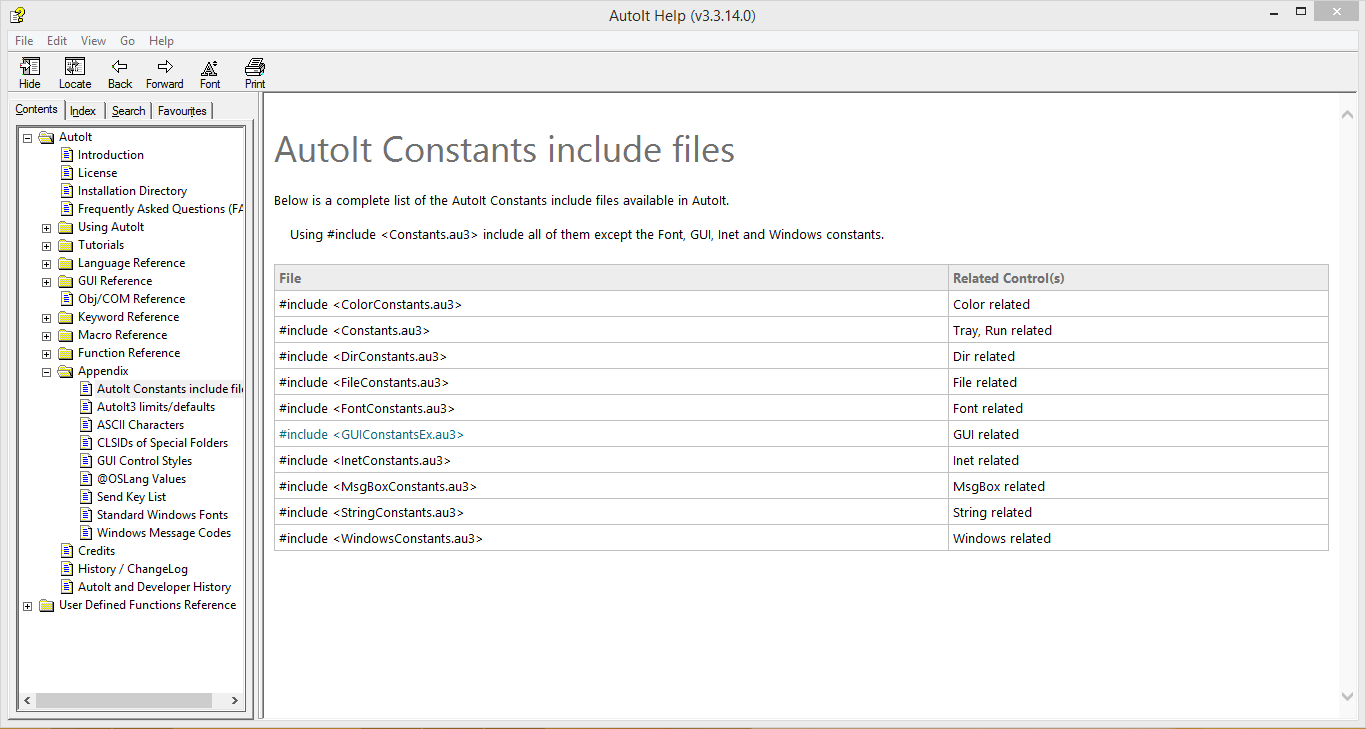Click the open Appendix book icon
This screenshot has width=1366, height=729.
(65, 371)
